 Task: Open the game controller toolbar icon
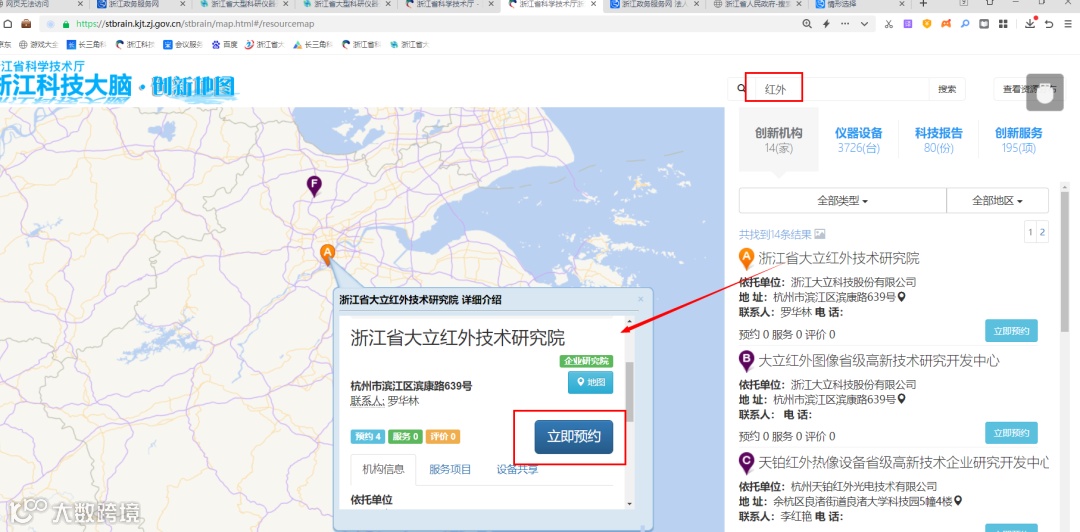[x=946, y=24]
